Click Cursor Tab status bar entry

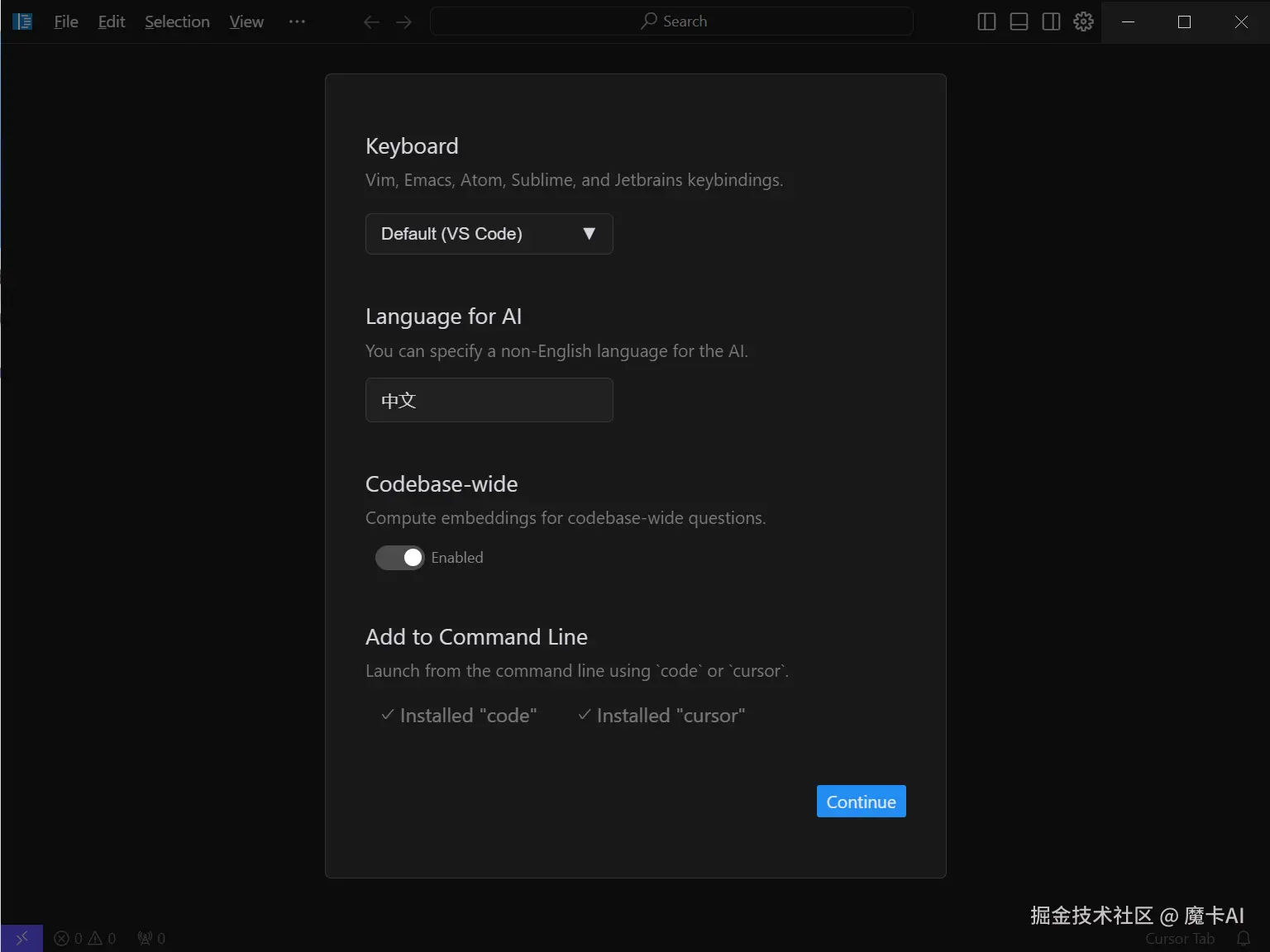(x=1180, y=939)
